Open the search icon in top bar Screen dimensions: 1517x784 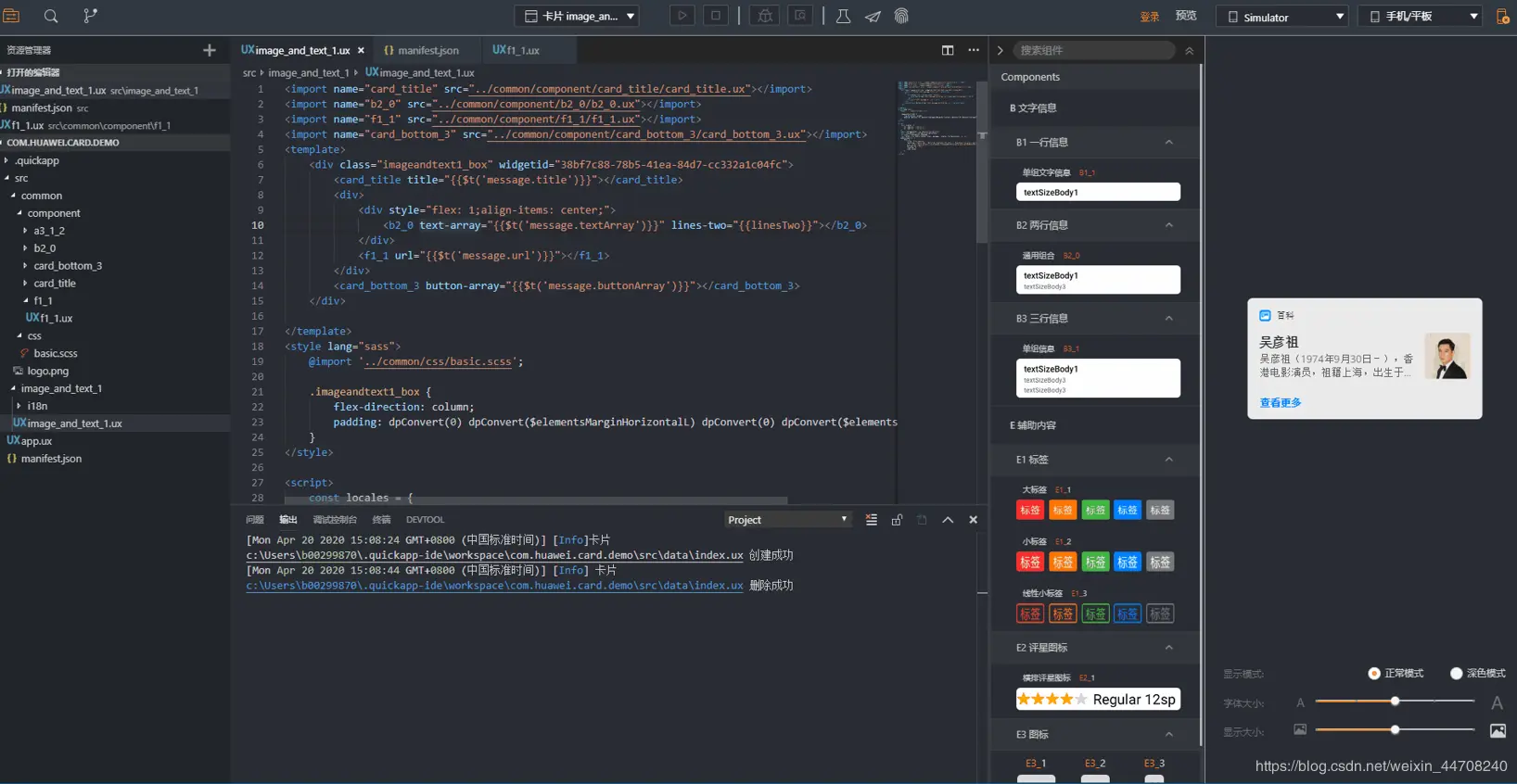pos(51,16)
